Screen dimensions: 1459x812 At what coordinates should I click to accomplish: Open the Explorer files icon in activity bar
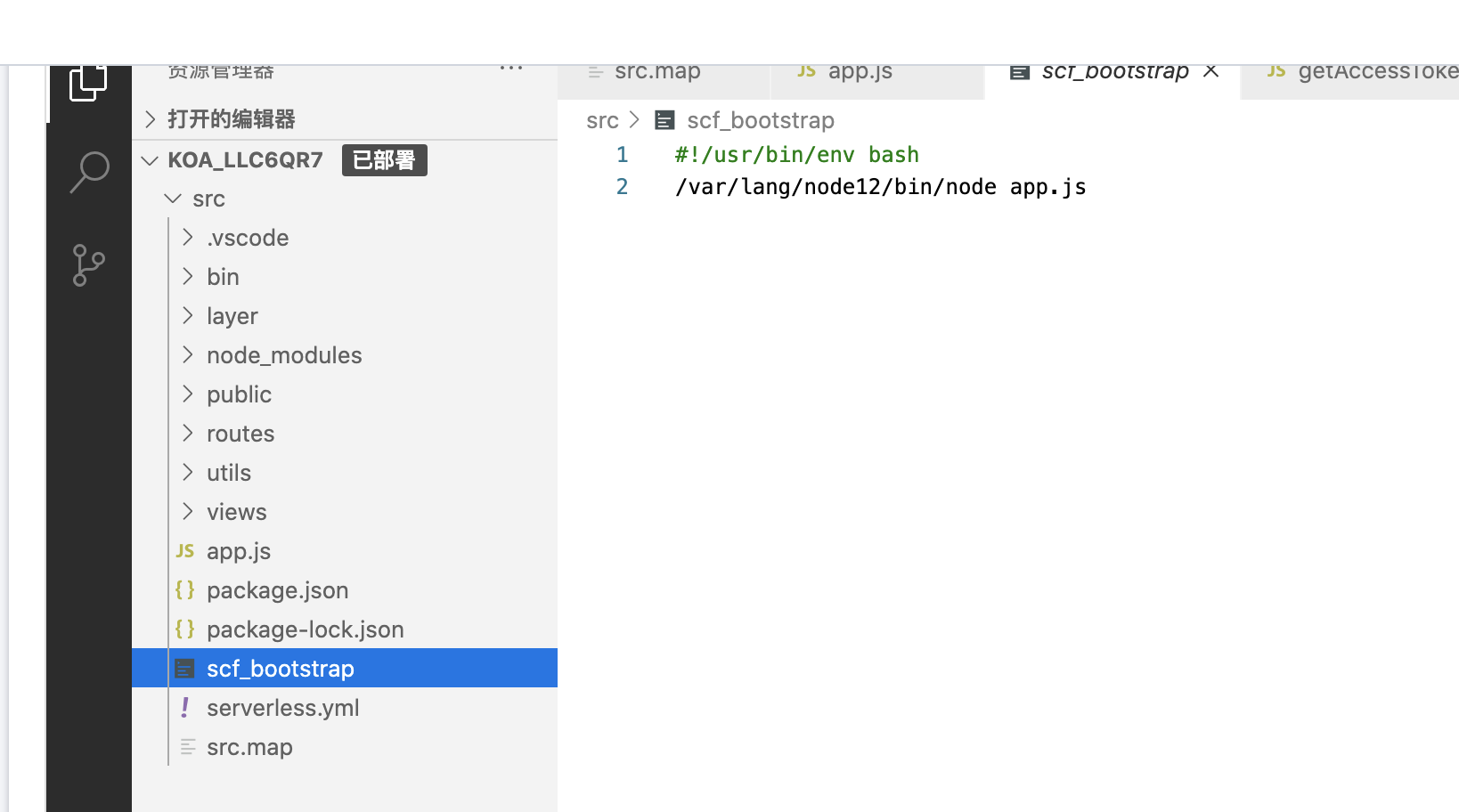88,83
